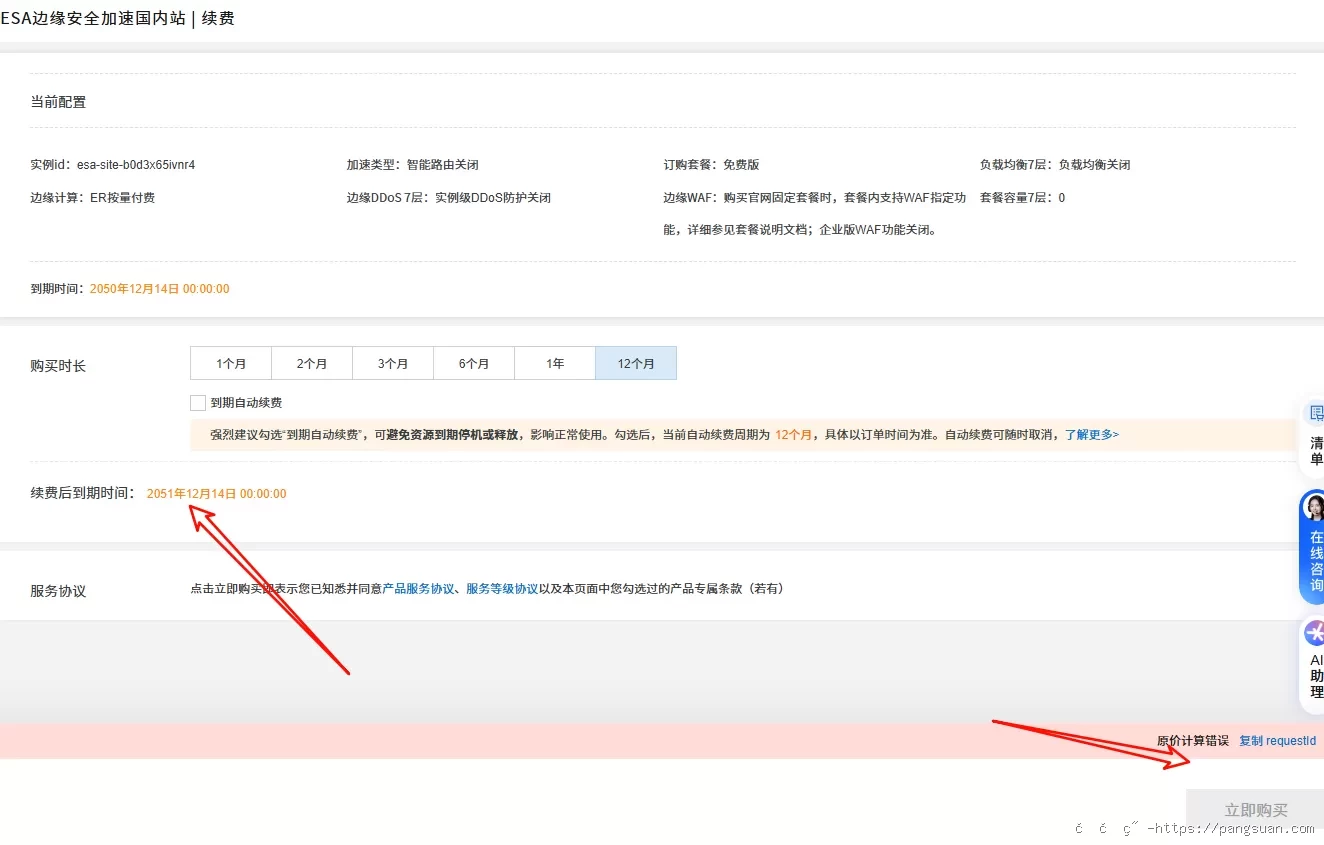1324x845 pixels.
Task: Select the 2个月 purchase duration
Action: [311, 363]
